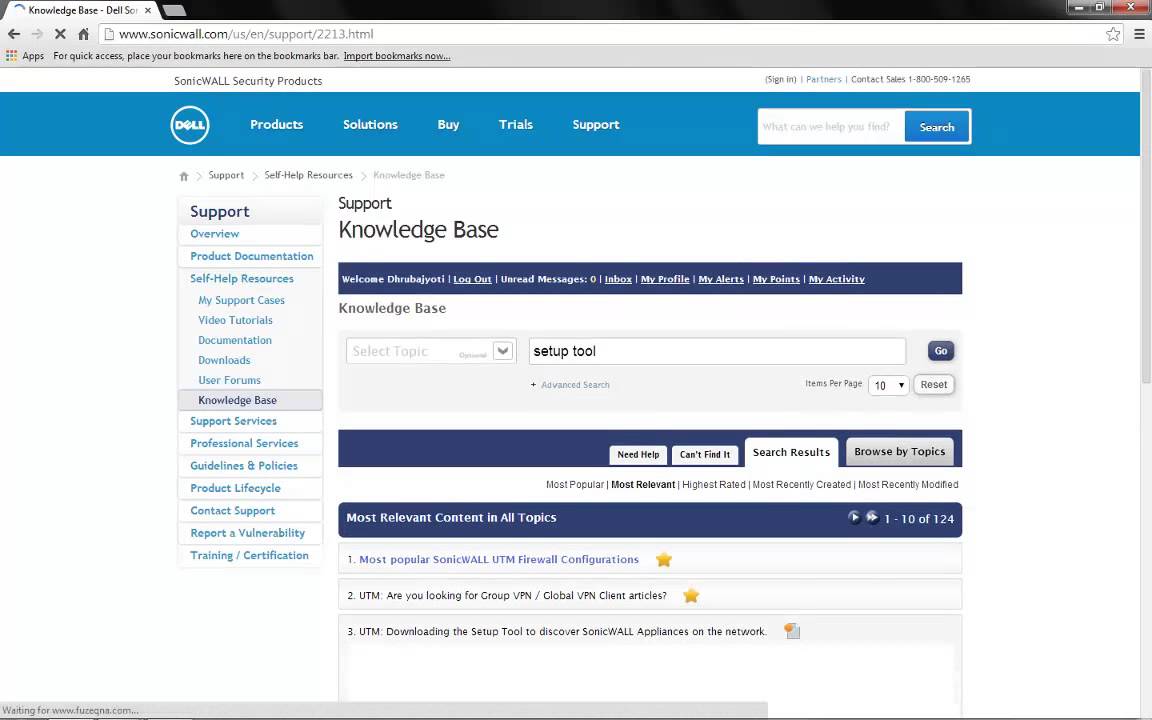
Task: Click the browser forward arrow
Action: click(37, 34)
